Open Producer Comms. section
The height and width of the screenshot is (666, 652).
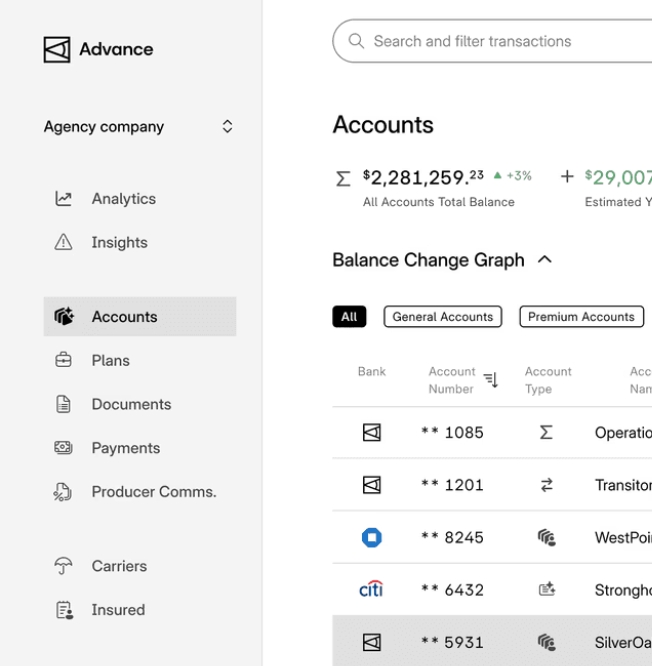154,492
